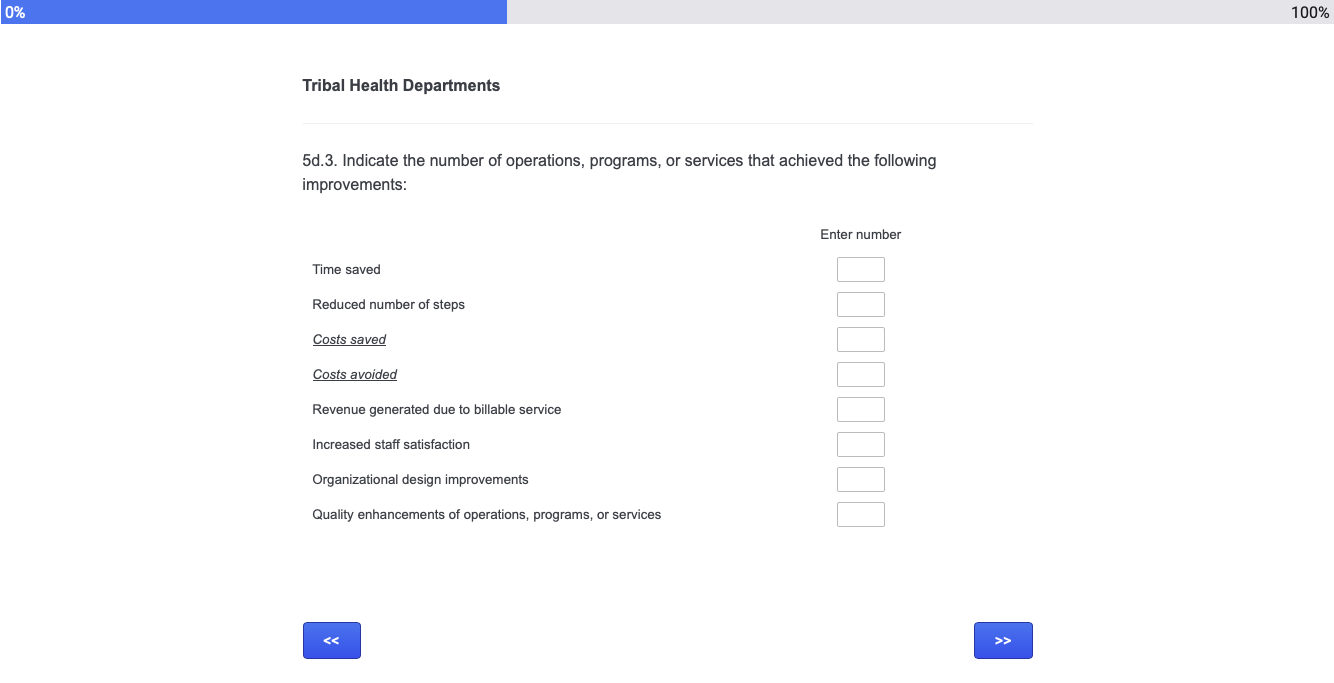
Task: Click the Costs avoided entry box
Action: [x=860, y=375]
